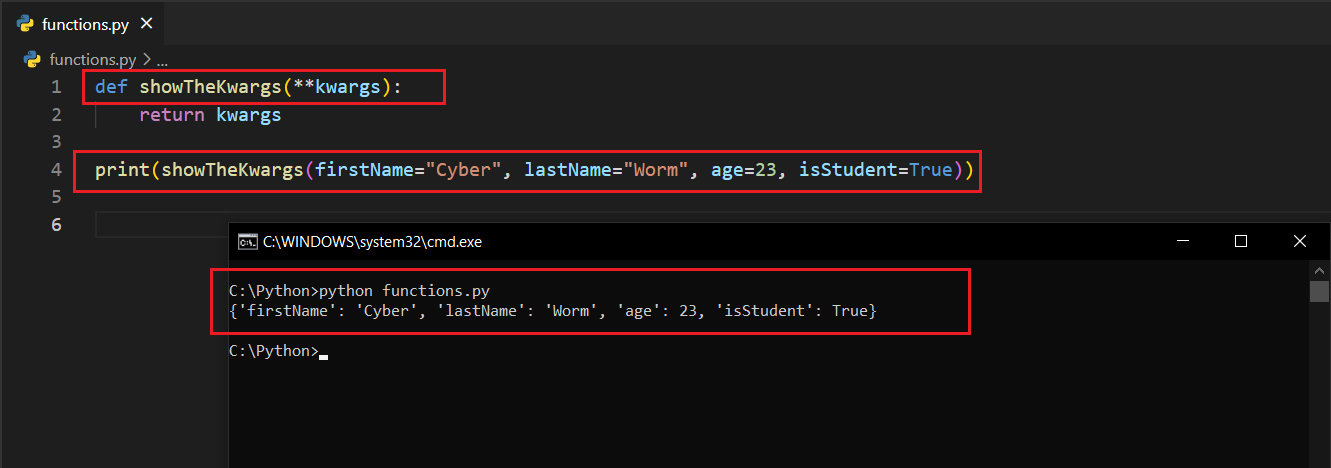Click the Python file icon in the breadcrumb

pyautogui.click(x=32, y=59)
